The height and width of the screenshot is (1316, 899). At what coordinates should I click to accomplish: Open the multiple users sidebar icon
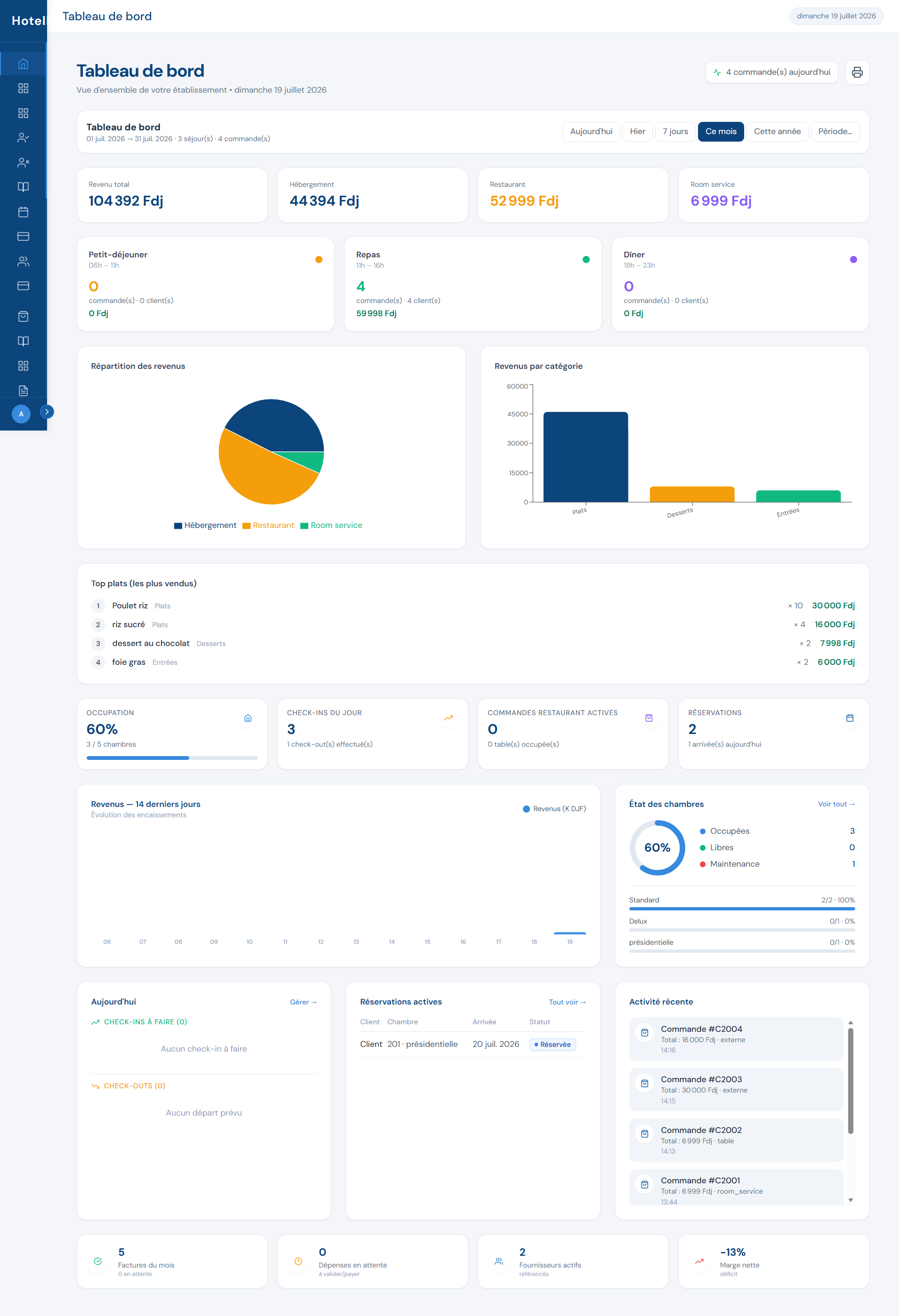[23, 261]
